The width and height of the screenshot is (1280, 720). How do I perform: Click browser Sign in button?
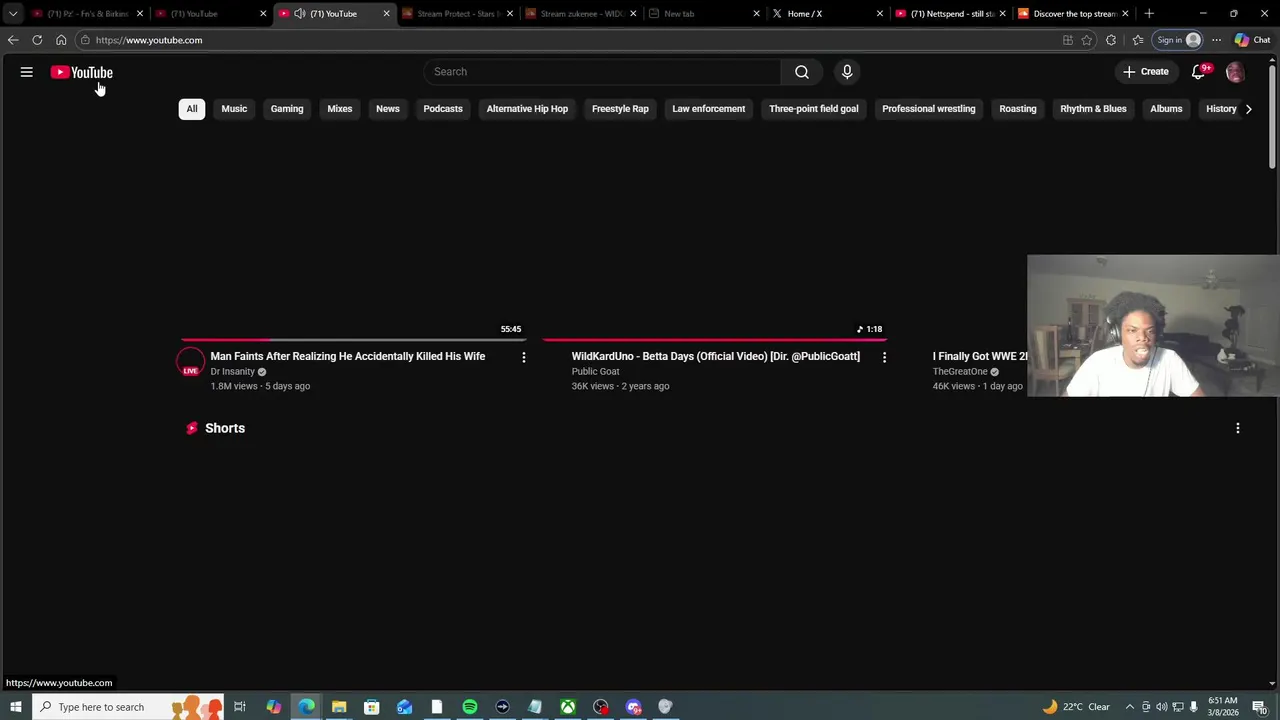1177,40
